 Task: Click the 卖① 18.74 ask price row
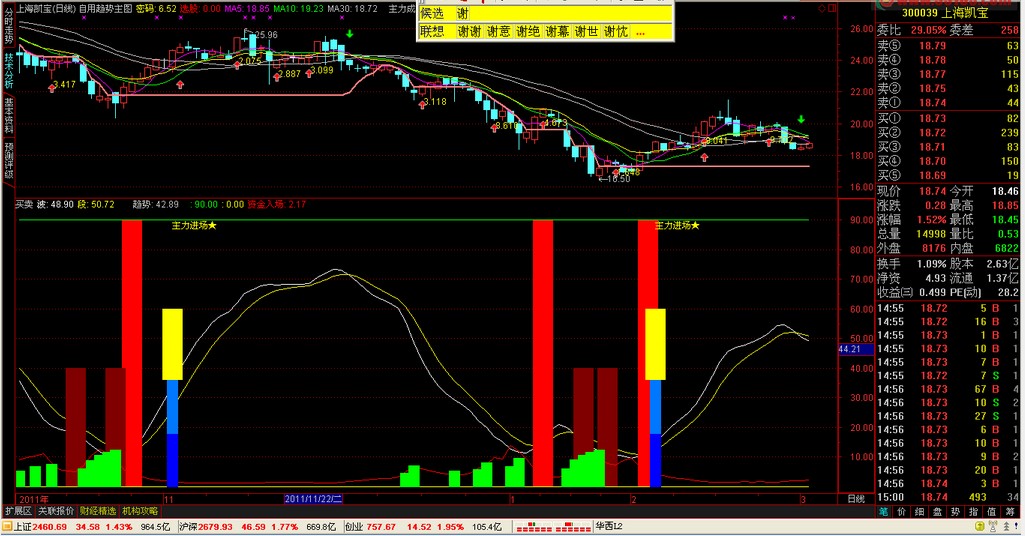[948, 103]
